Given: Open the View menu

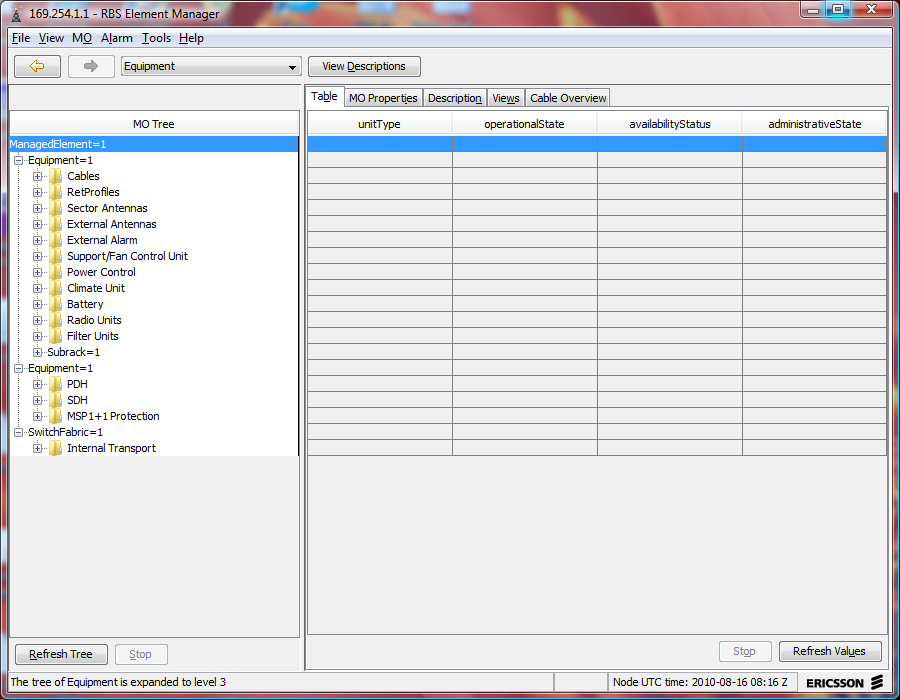Looking at the screenshot, I should tap(51, 38).
